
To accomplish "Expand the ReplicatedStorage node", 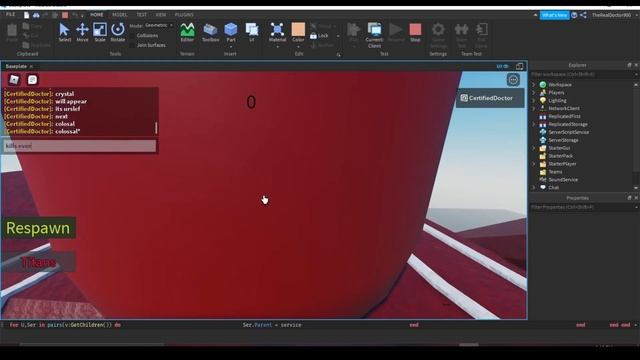I will click(x=534, y=124).
